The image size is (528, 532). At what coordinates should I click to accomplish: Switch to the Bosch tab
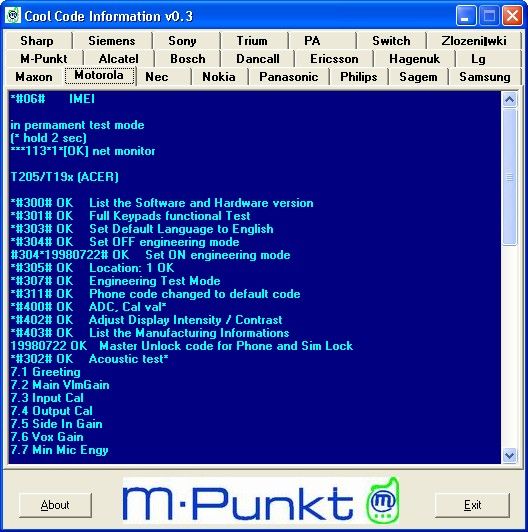(188, 59)
